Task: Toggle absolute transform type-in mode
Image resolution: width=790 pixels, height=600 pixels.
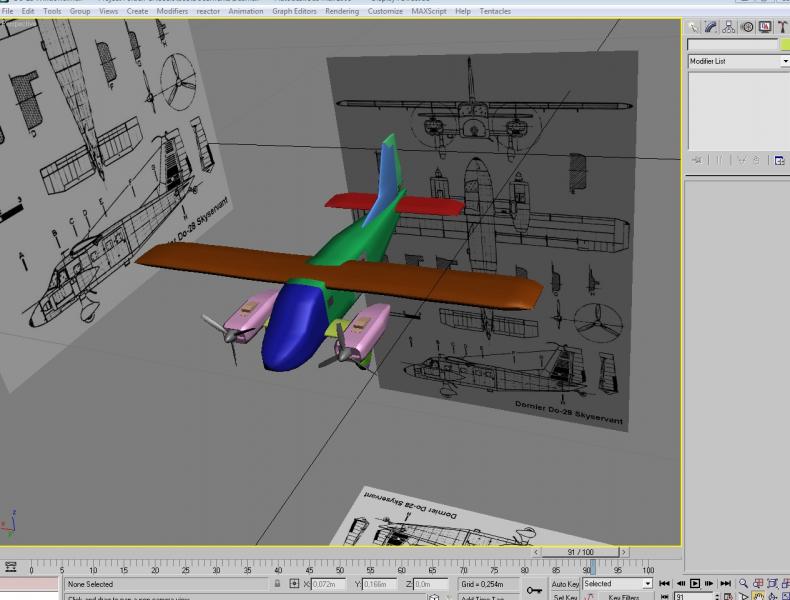Action: pyautogui.click(x=294, y=583)
